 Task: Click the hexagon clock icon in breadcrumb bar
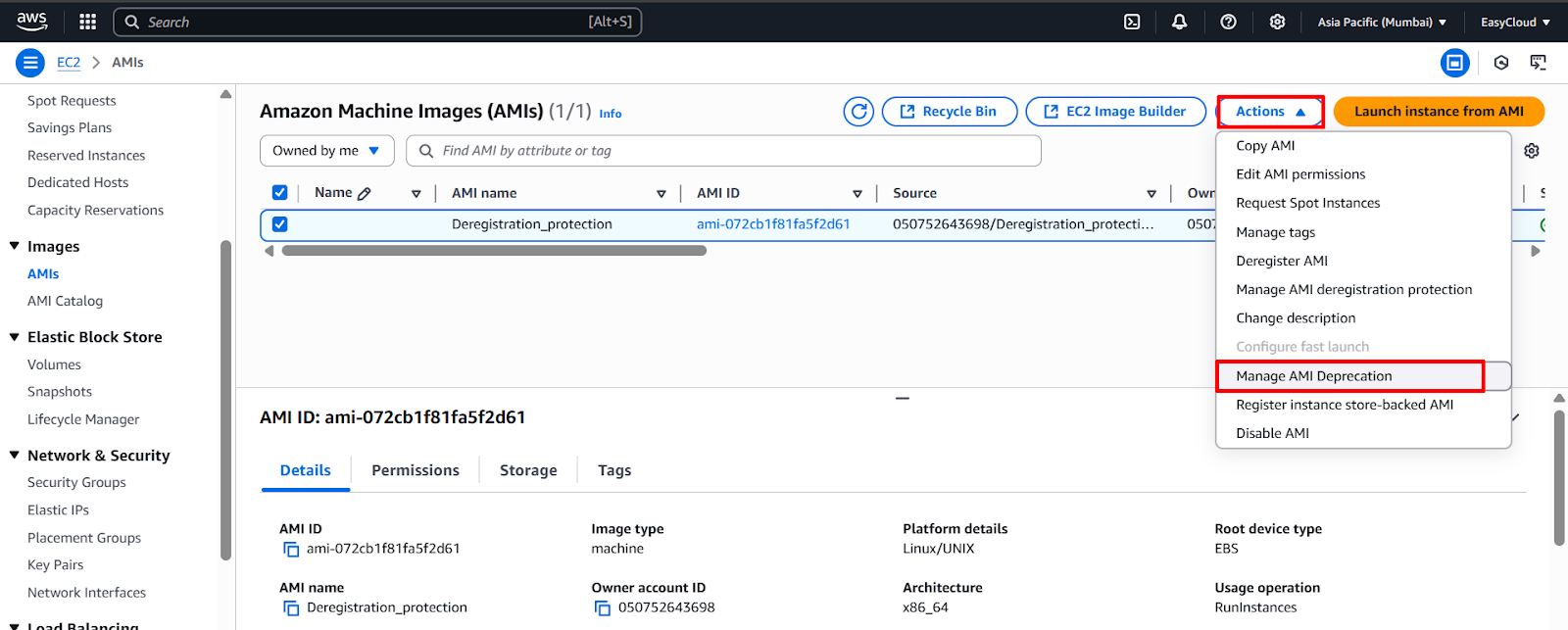[x=1501, y=63]
